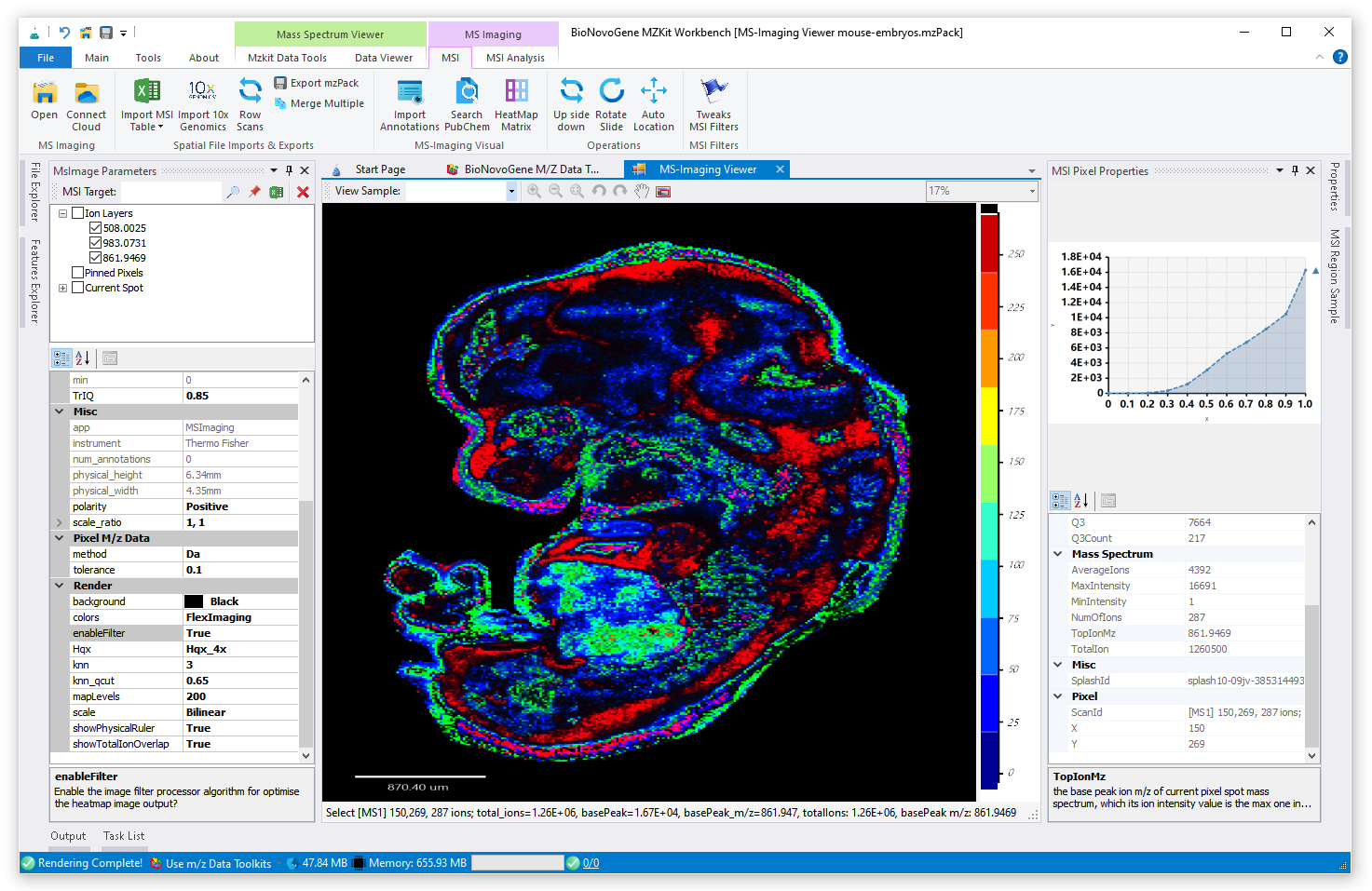
Task: Select Import 10x Genomics
Action: [203, 91]
